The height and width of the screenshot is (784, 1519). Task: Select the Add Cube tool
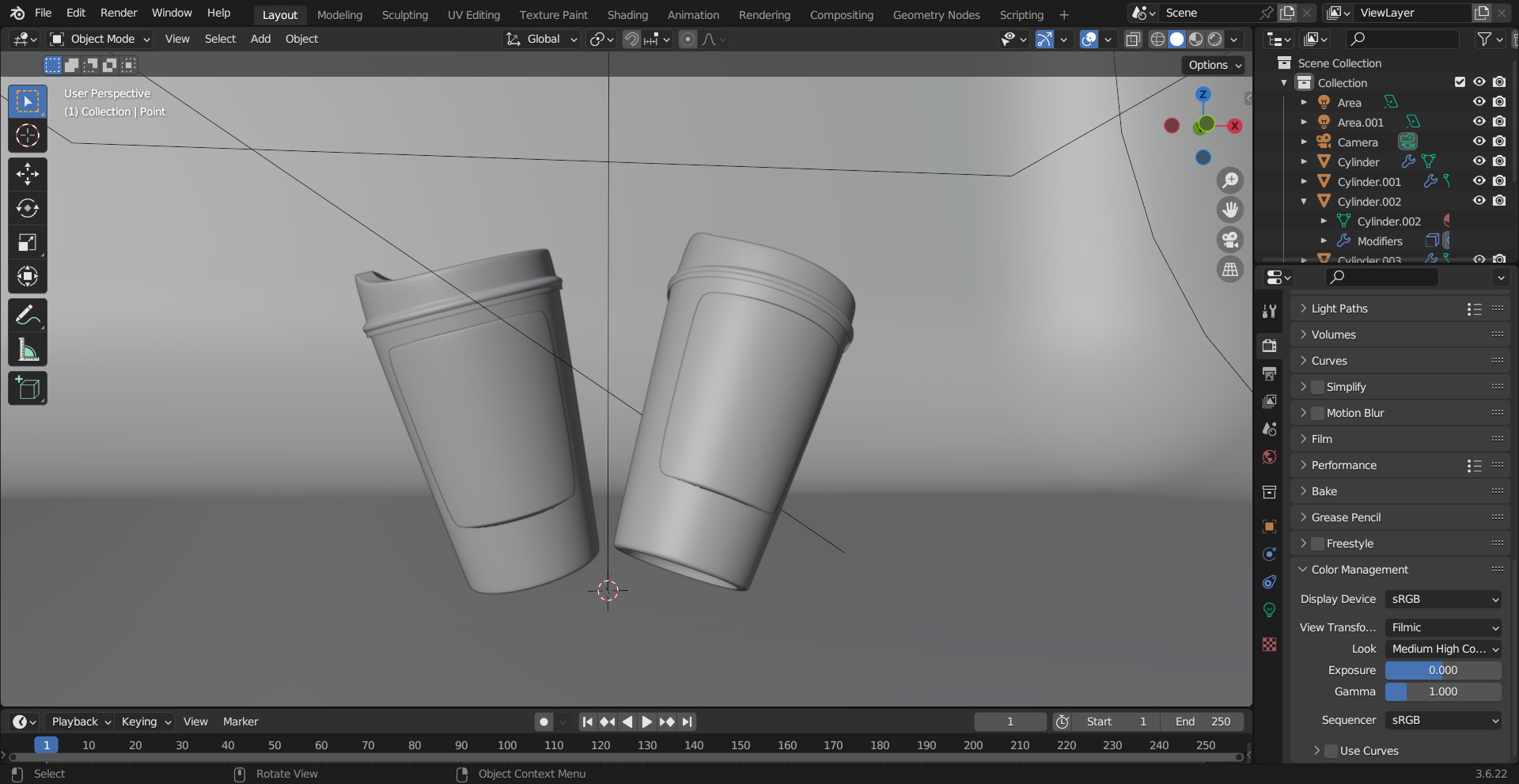(x=28, y=388)
